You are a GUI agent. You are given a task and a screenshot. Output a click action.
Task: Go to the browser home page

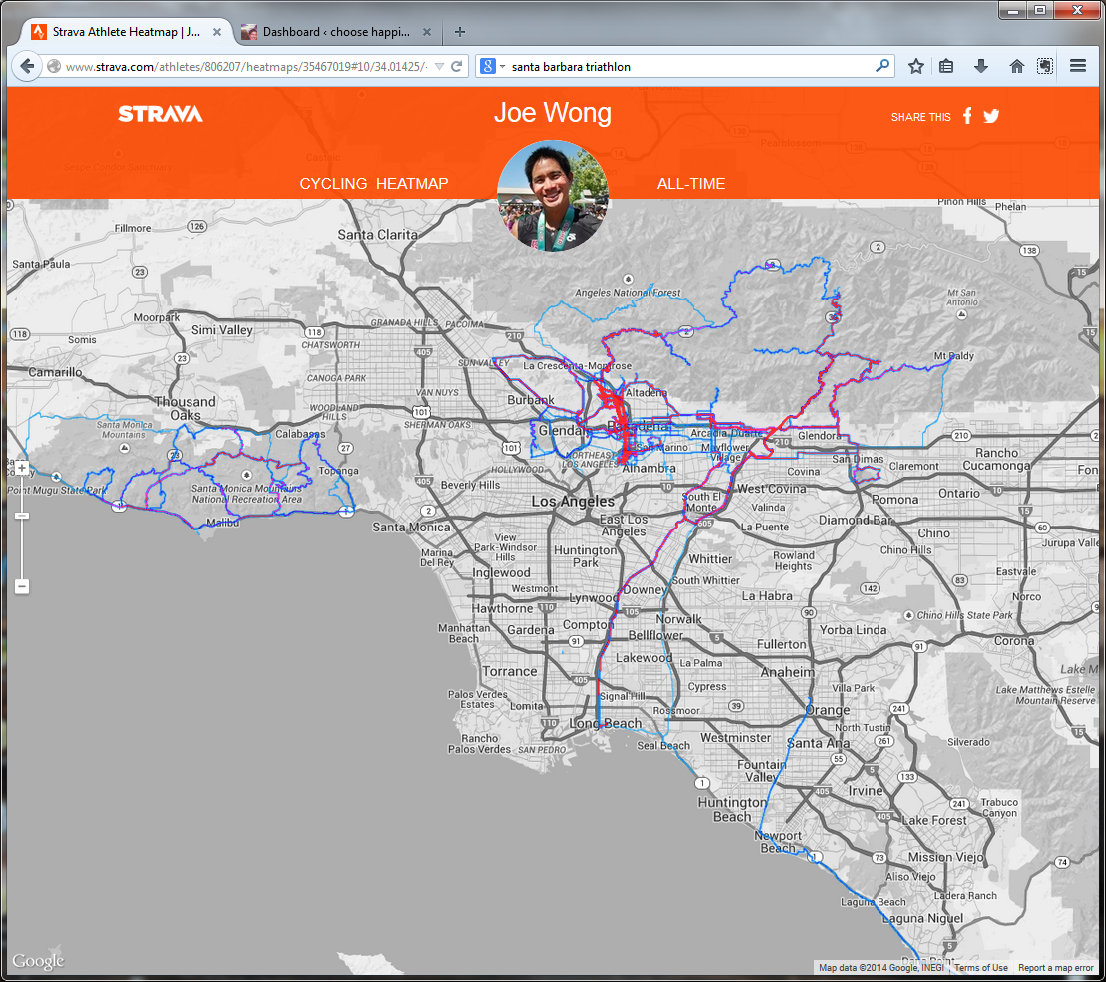click(1016, 67)
